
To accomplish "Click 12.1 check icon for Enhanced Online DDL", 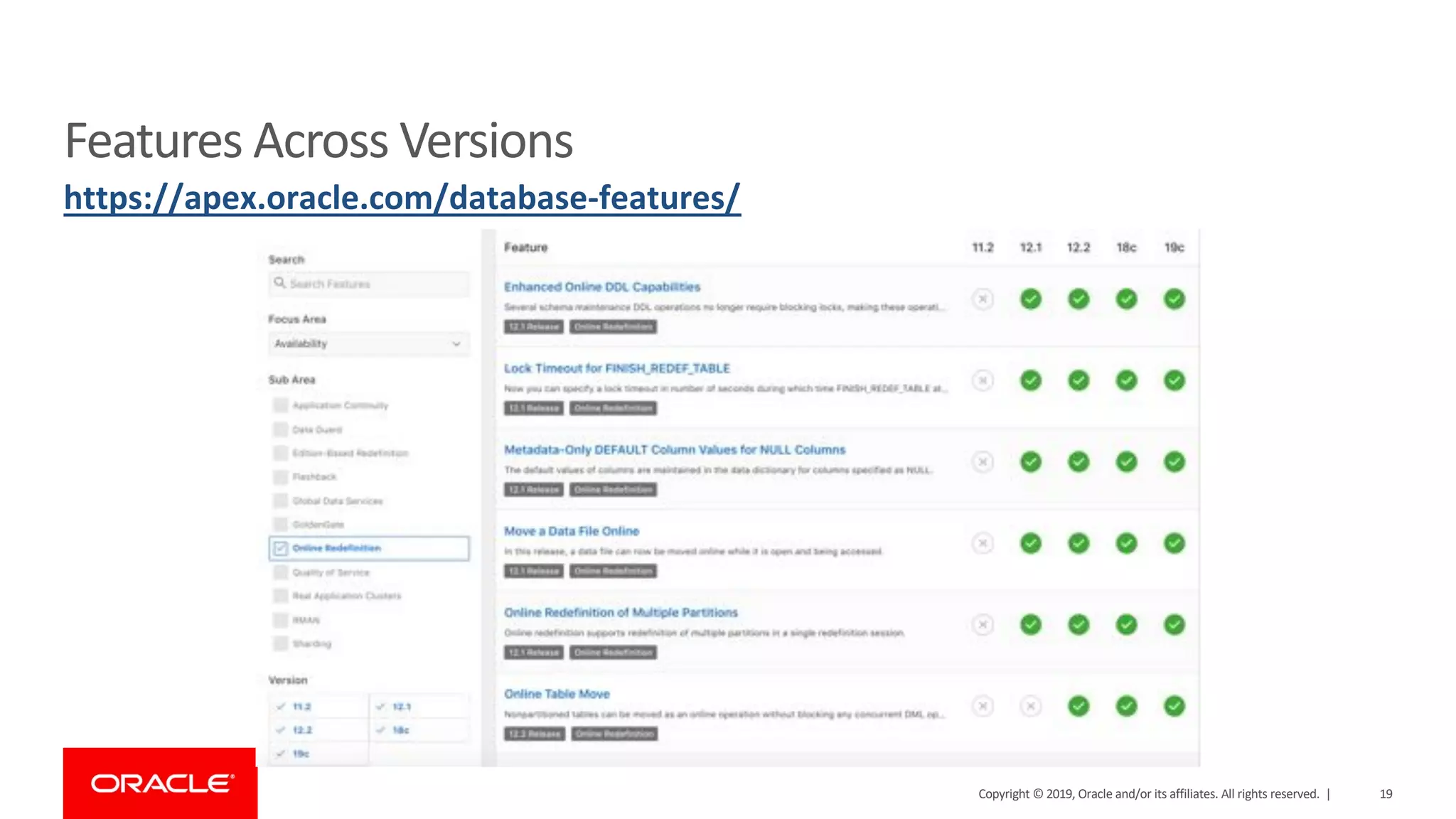I will click(x=1031, y=299).
